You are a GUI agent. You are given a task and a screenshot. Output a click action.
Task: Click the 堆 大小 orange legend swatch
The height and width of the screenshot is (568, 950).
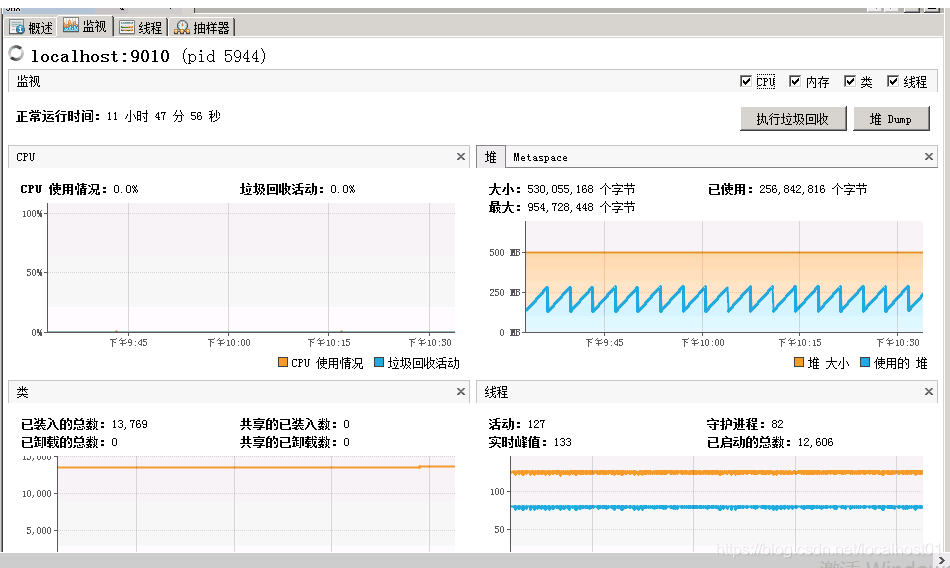click(x=799, y=362)
